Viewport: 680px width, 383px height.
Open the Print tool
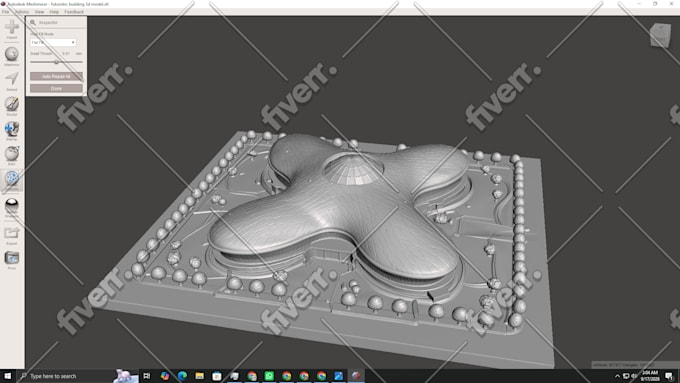click(12, 260)
